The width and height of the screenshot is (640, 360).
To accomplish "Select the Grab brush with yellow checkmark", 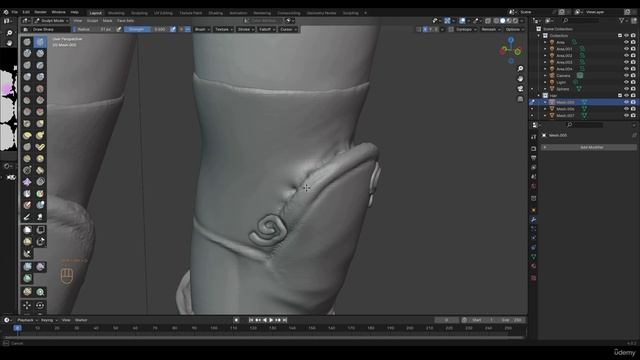I will tap(40, 147).
